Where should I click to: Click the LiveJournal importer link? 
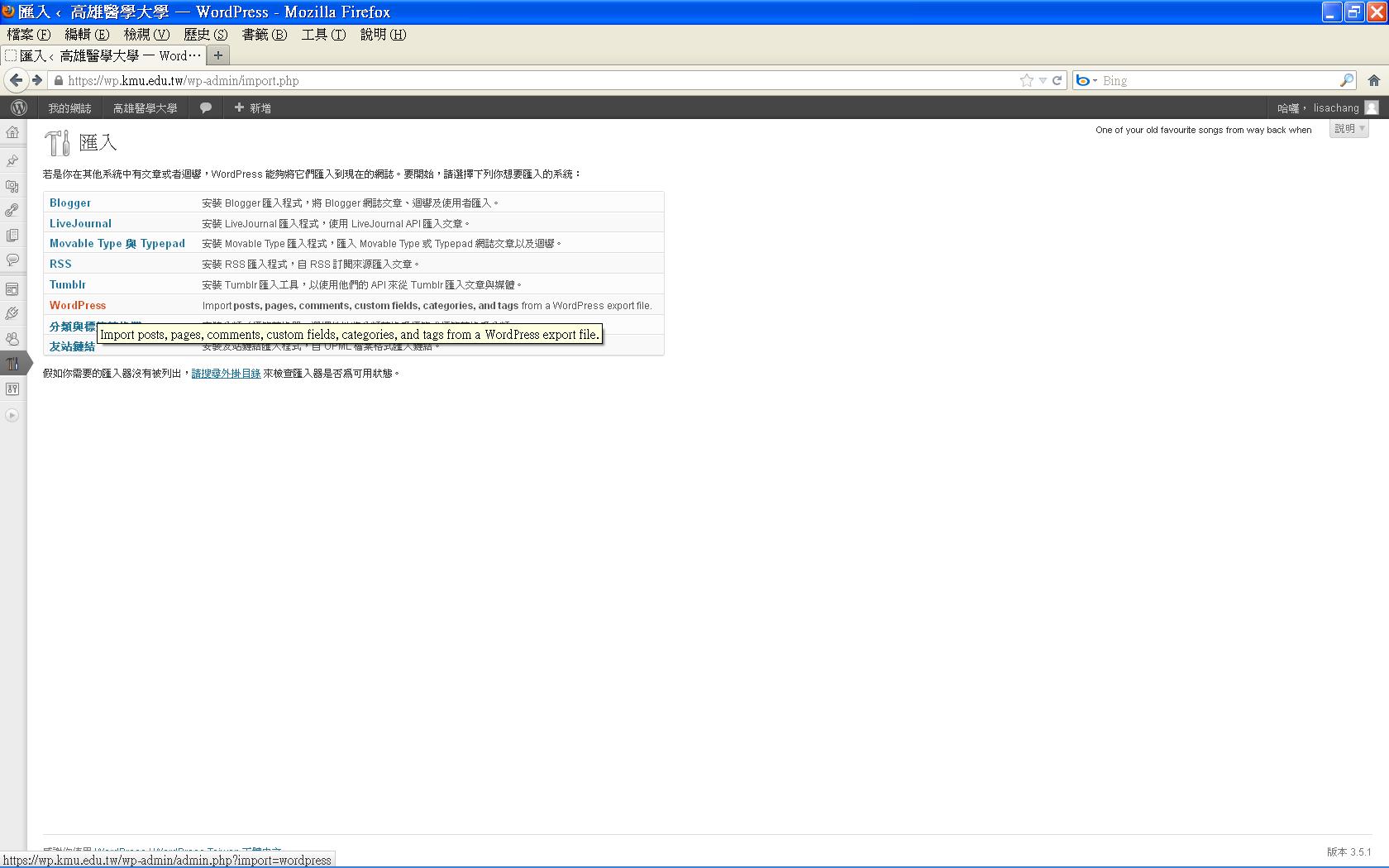point(80,223)
